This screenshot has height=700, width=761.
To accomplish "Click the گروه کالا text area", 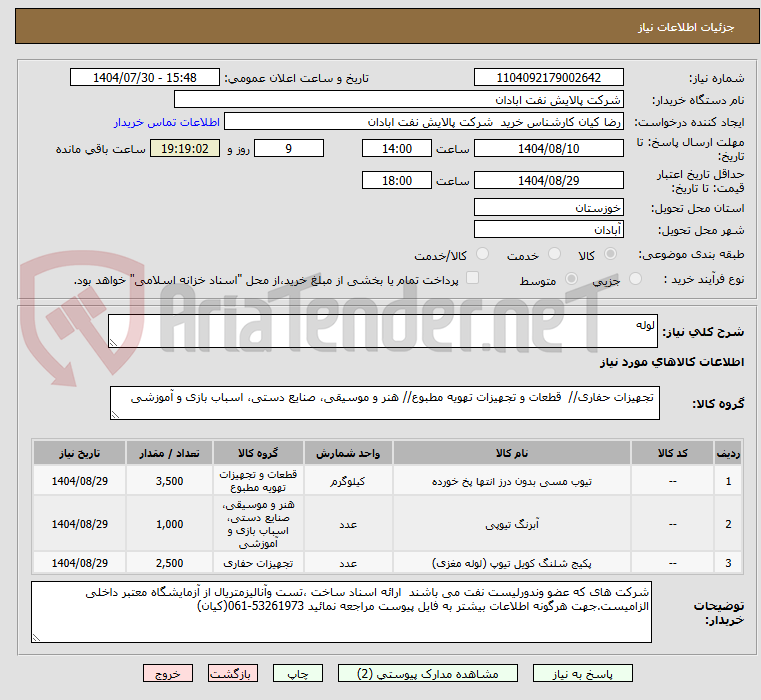I will tap(385, 403).
